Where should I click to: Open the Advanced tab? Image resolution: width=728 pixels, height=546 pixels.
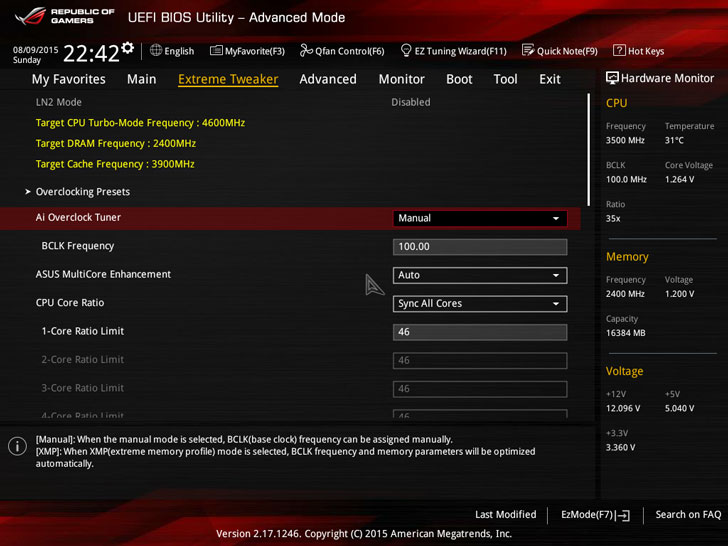pos(328,79)
